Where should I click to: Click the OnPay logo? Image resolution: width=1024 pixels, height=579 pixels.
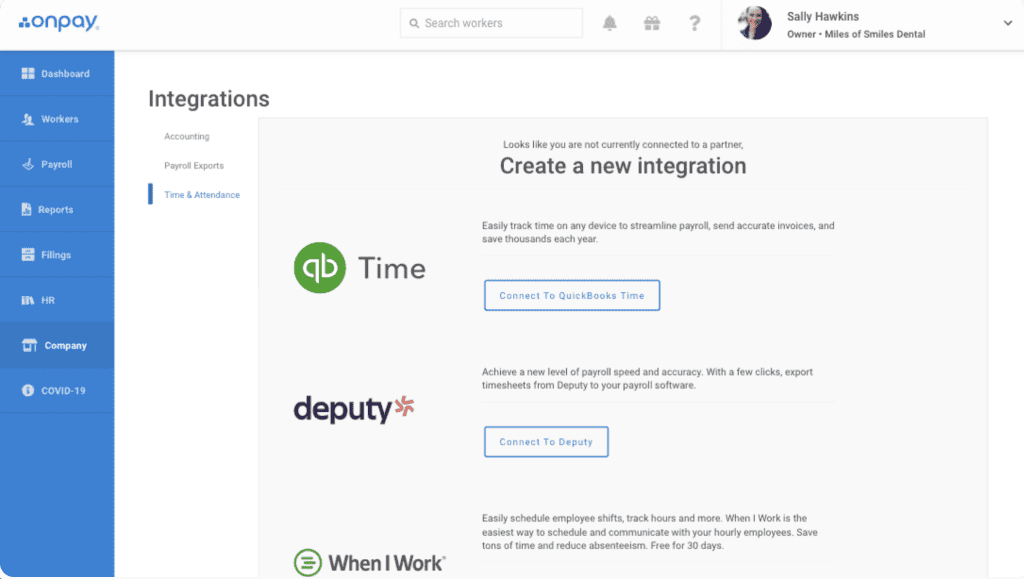59,22
